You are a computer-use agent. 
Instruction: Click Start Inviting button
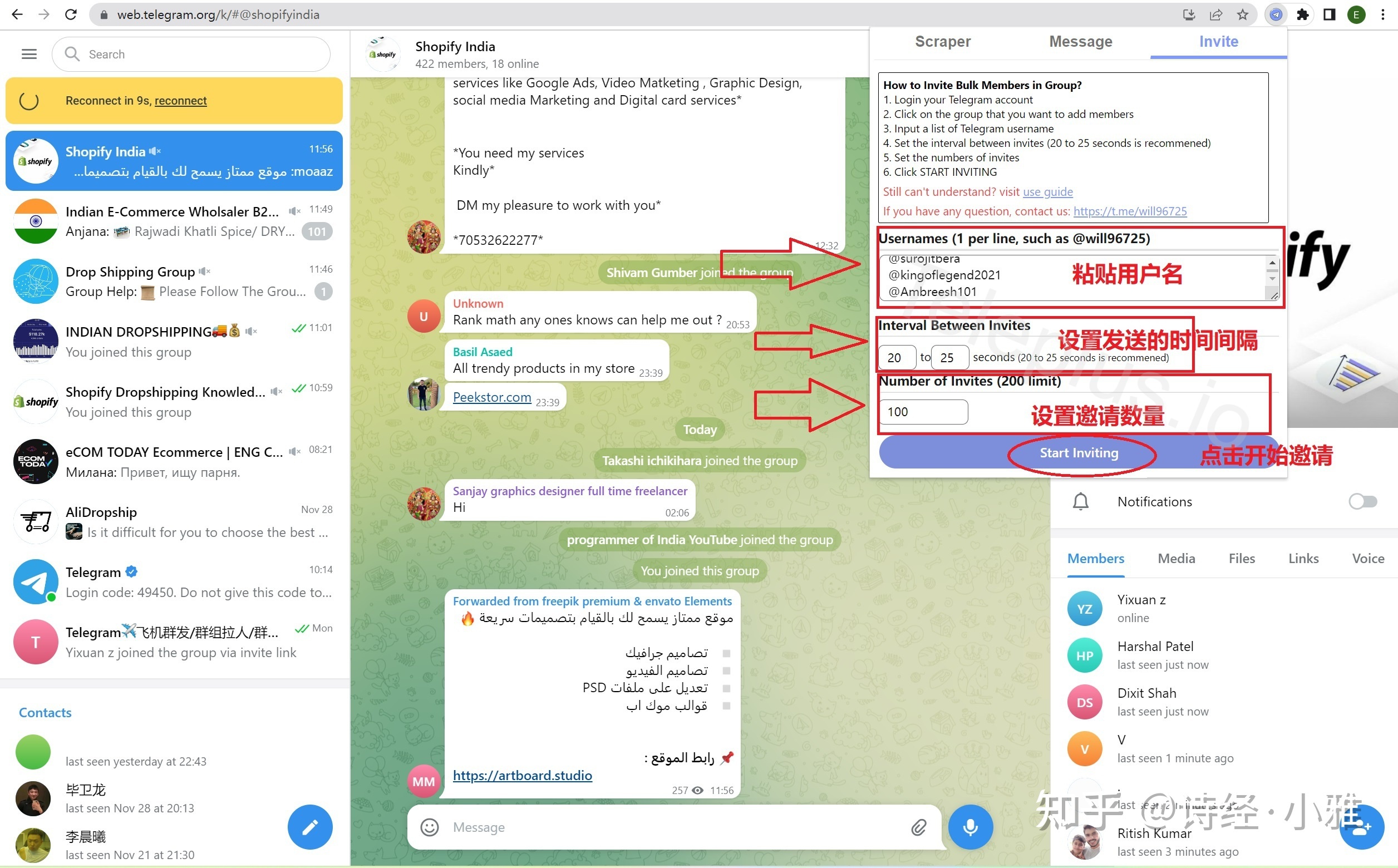1079,453
